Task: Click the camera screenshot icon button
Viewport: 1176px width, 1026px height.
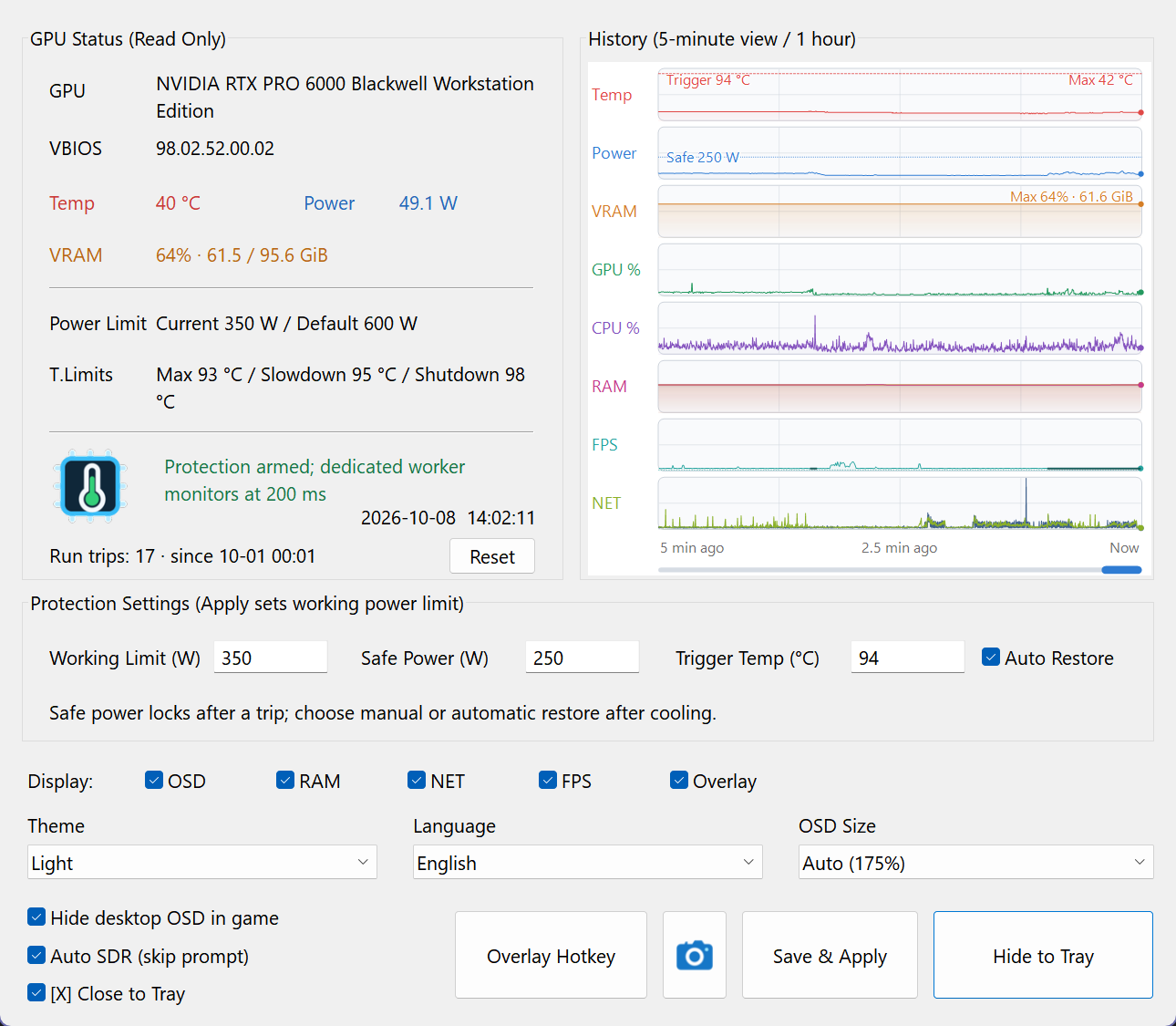Action: [x=695, y=955]
